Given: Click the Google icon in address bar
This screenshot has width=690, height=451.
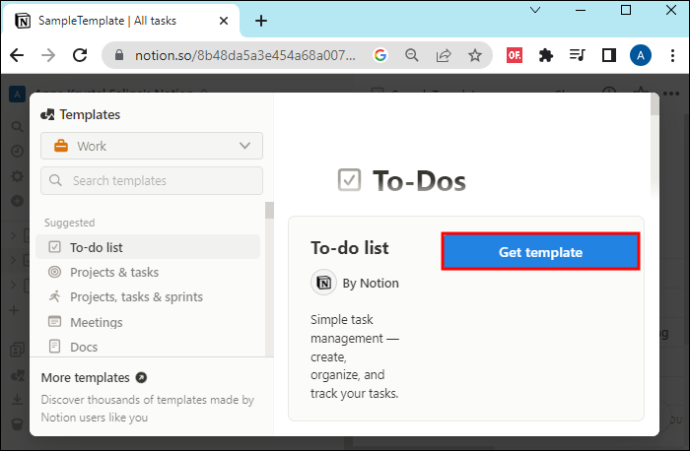Looking at the screenshot, I should click(x=380, y=55).
